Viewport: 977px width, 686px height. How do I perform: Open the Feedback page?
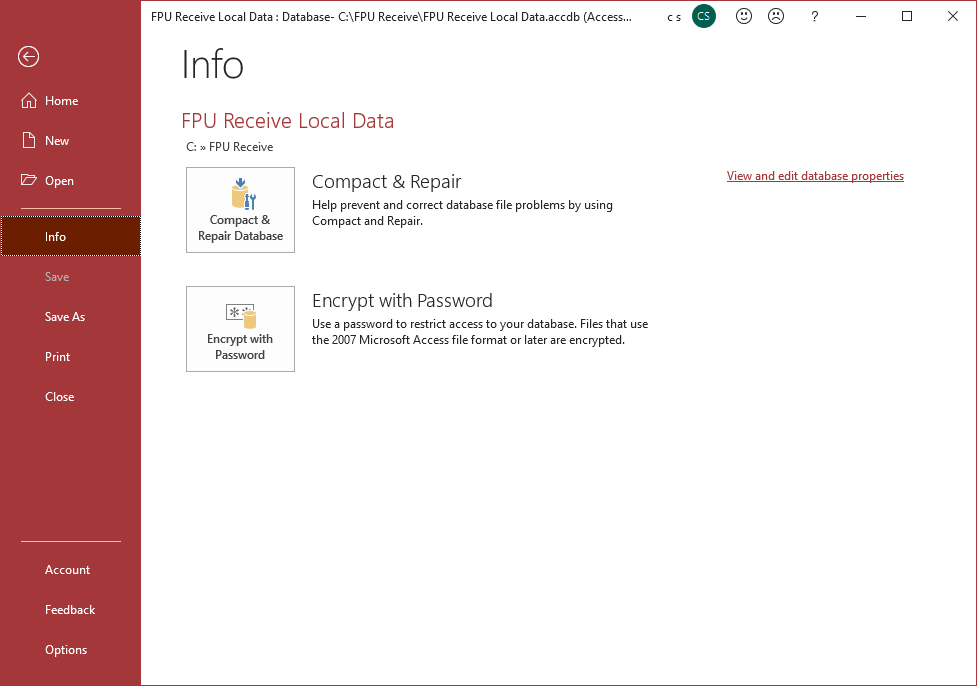70,610
